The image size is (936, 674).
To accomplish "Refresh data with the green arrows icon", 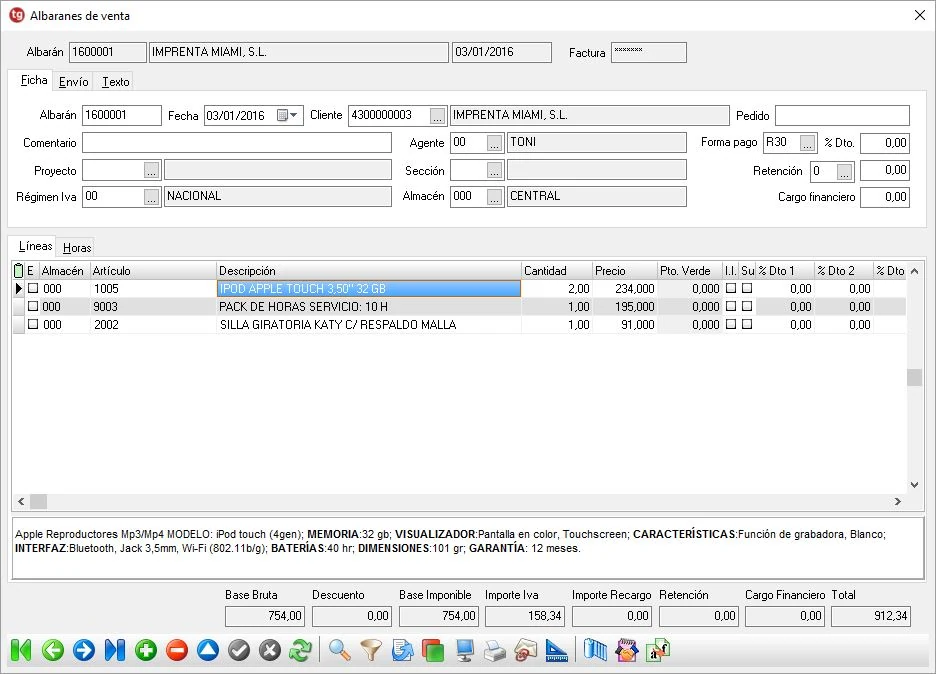I will (x=301, y=650).
